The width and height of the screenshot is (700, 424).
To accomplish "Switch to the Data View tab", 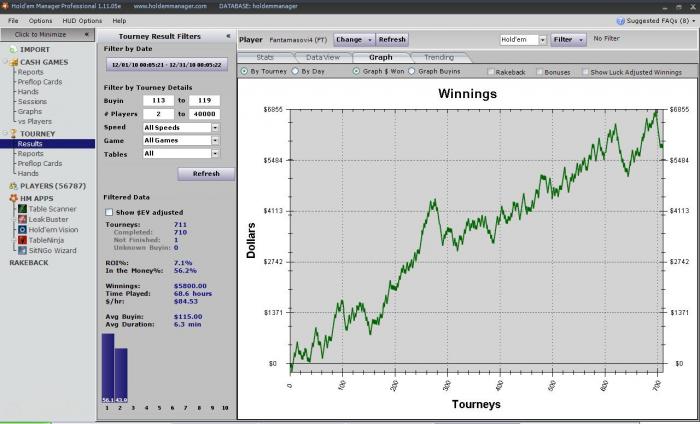I will point(323,58).
